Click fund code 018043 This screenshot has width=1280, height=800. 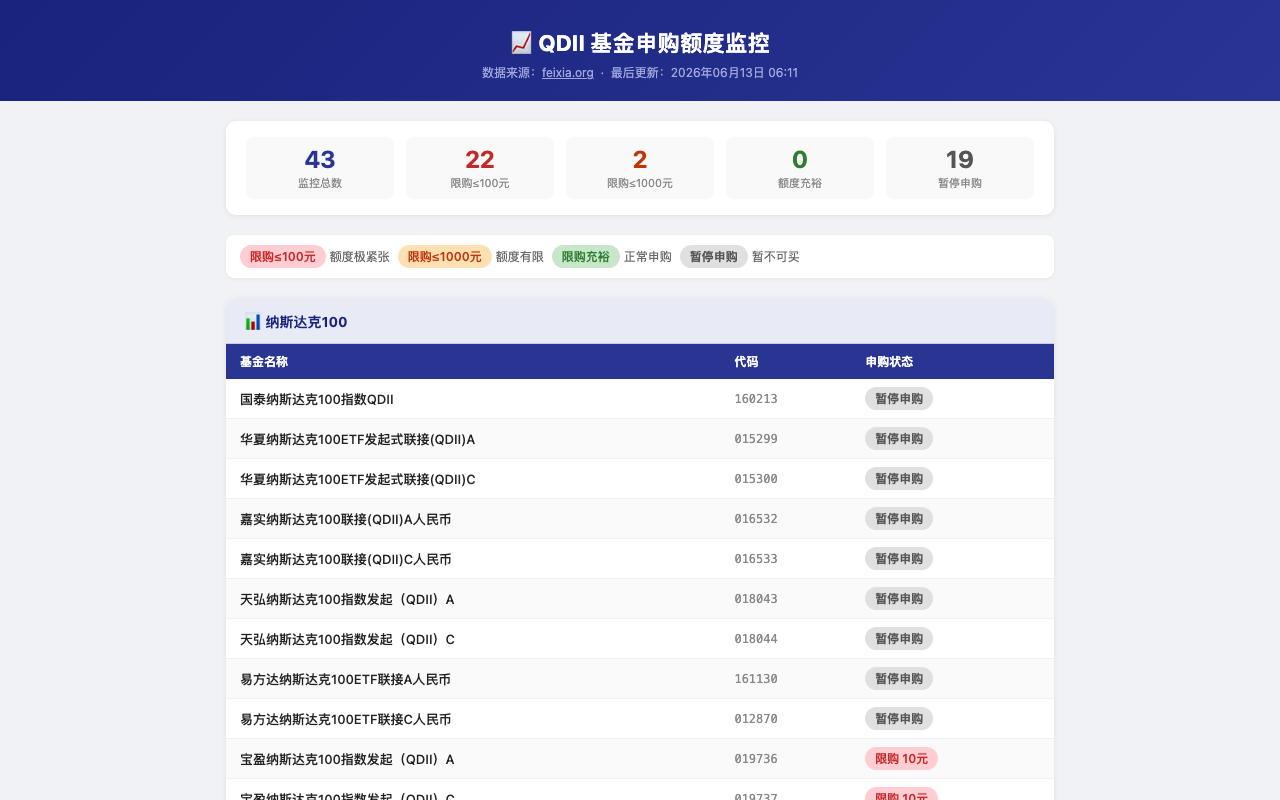point(756,599)
